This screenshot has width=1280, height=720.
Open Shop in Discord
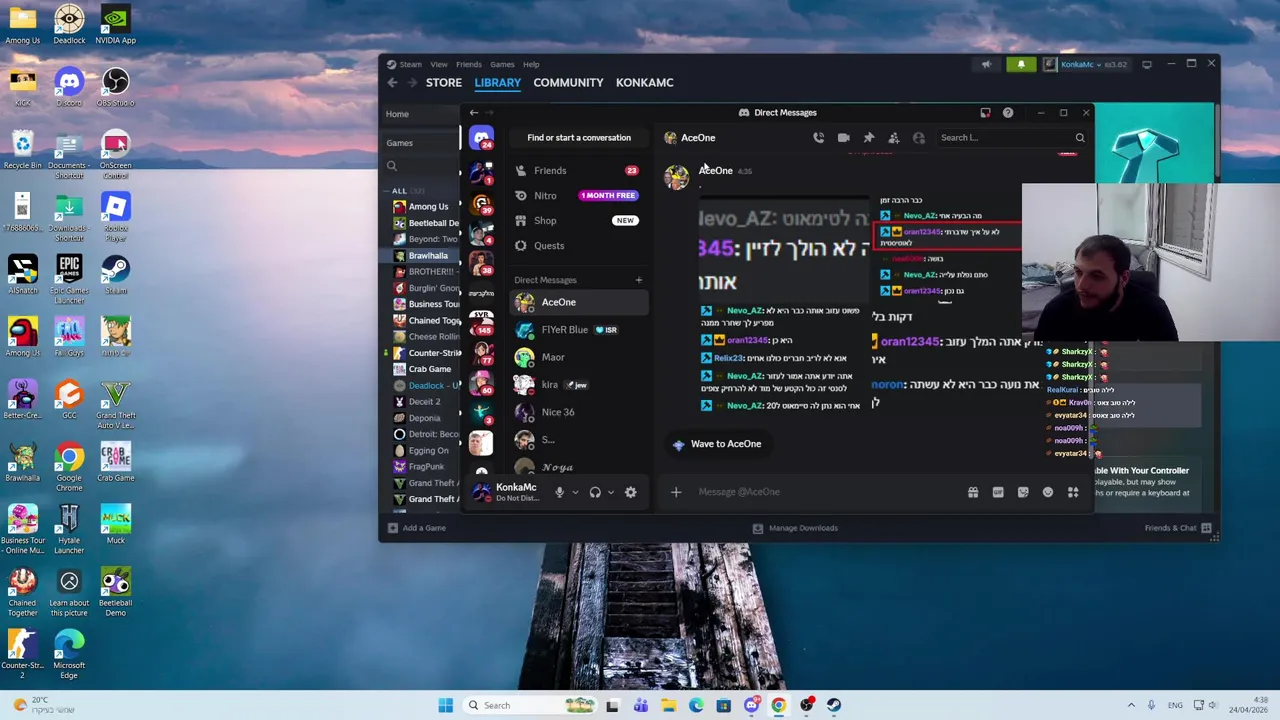[x=579, y=221]
